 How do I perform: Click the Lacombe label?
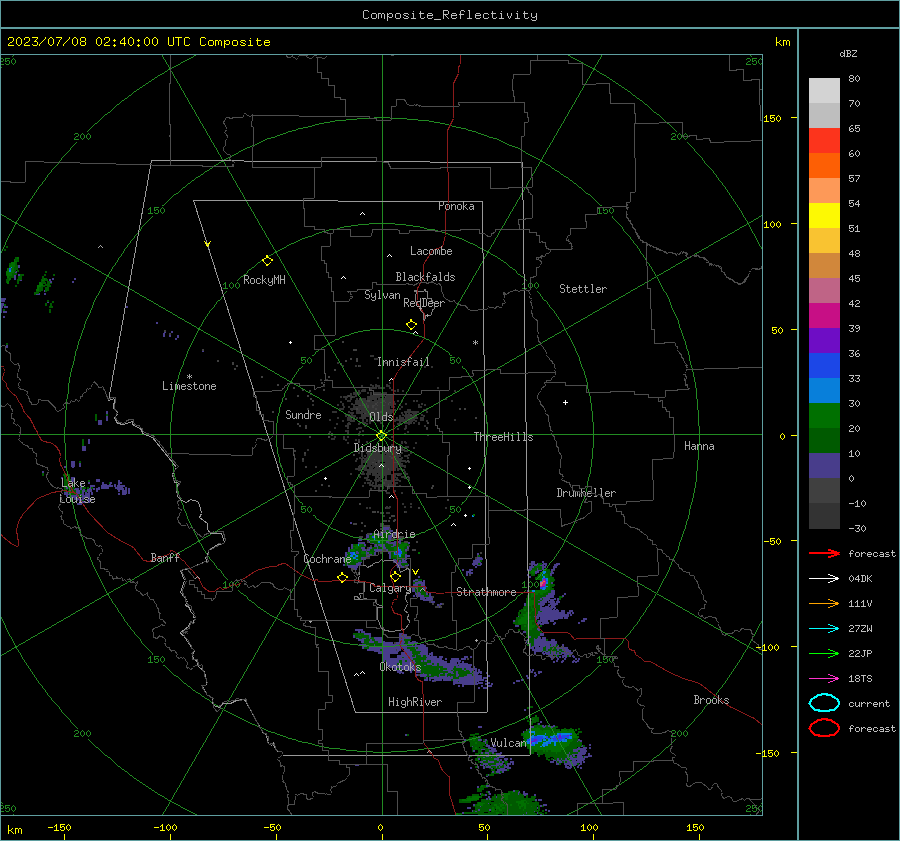pos(431,251)
